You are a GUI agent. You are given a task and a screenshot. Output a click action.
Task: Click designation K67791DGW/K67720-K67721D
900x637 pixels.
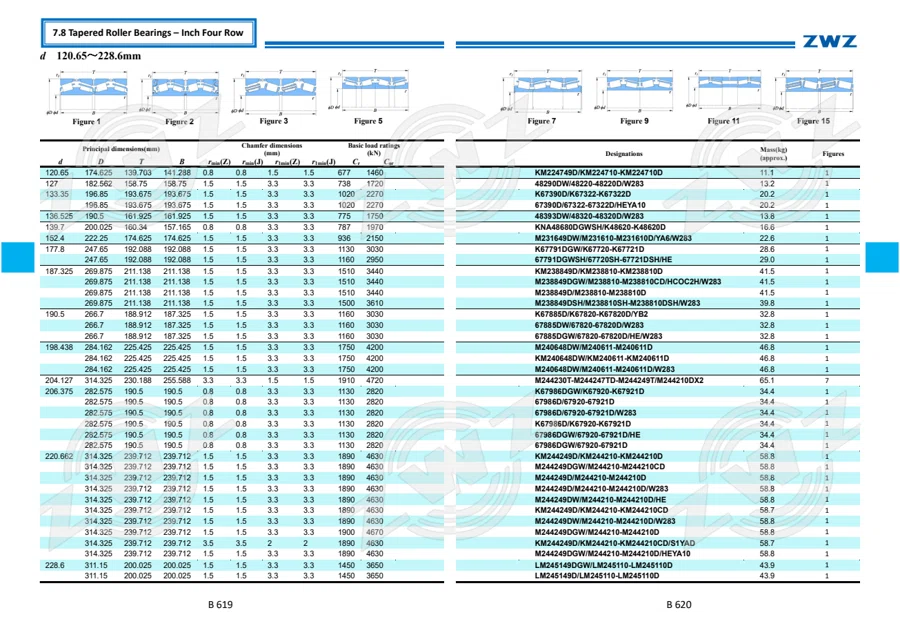(x=589, y=249)
